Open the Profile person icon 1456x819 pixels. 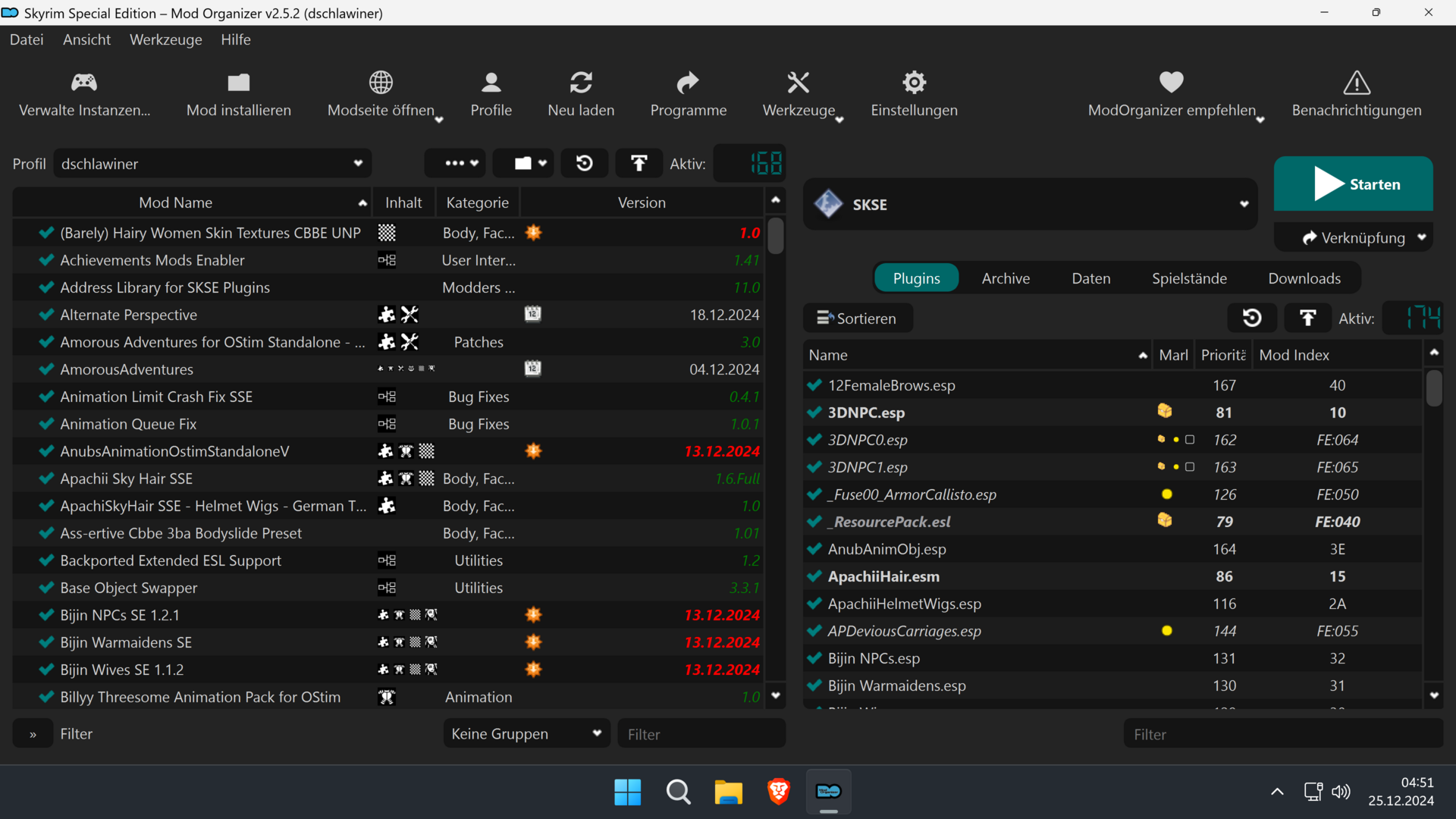pyautogui.click(x=491, y=82)
